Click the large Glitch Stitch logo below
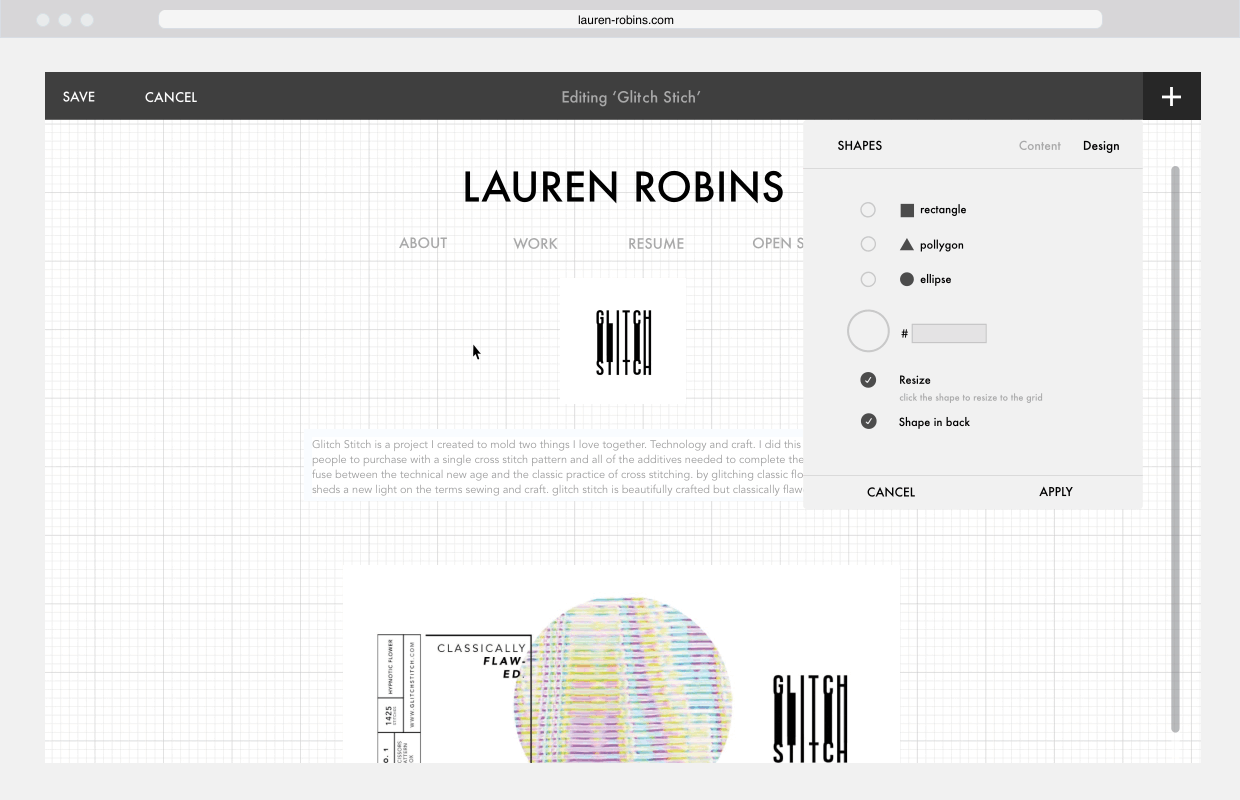The height and width of the screenshot is (800, 1240). tap(810, 718)
